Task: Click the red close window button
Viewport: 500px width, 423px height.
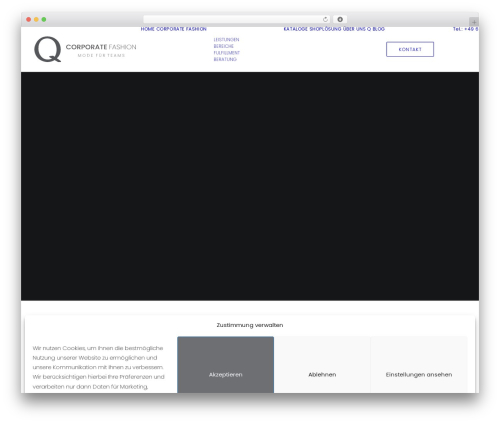Action: 29,19
